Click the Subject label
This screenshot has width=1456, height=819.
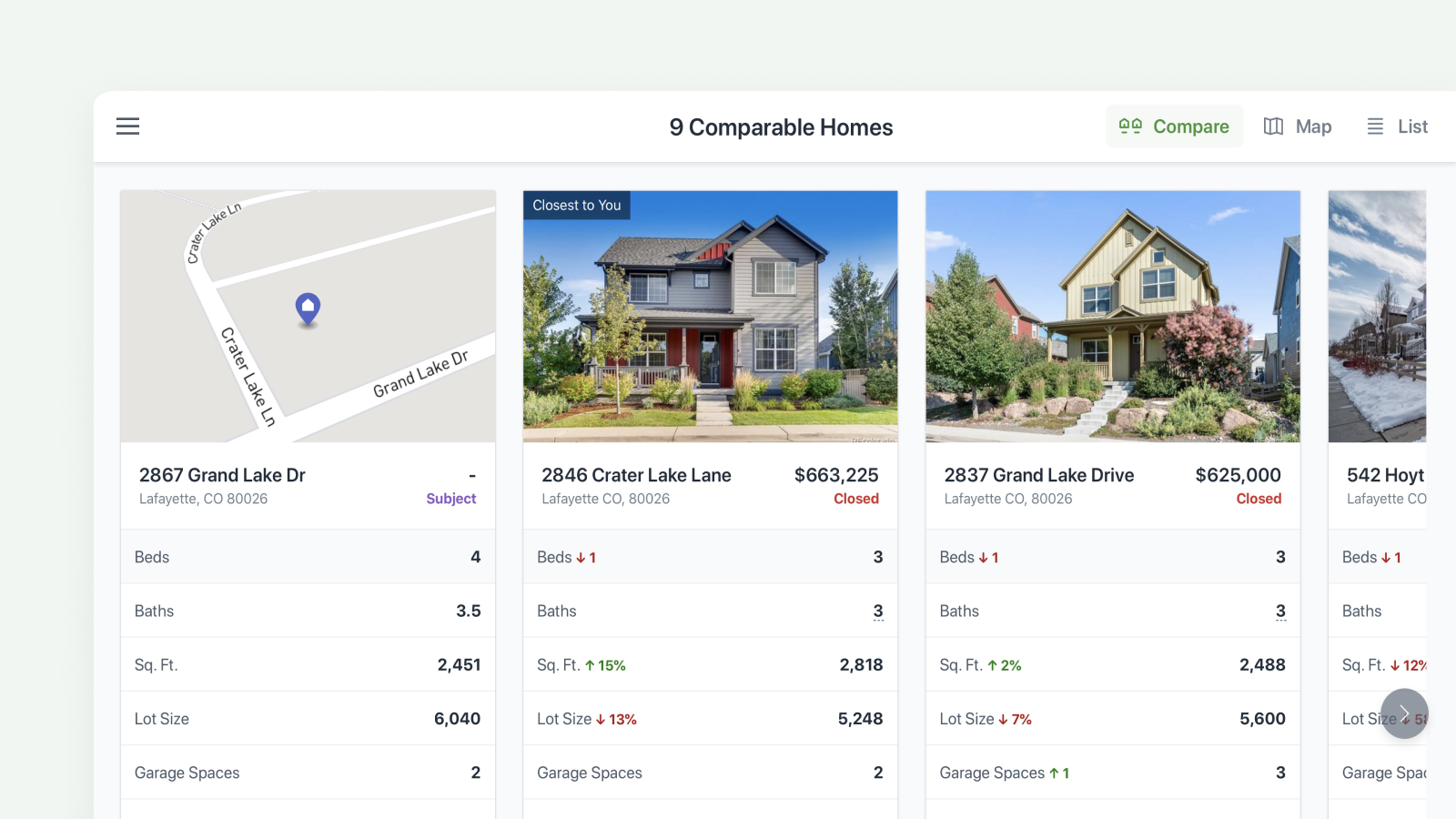pyautogui.click(x=451, y=499)
